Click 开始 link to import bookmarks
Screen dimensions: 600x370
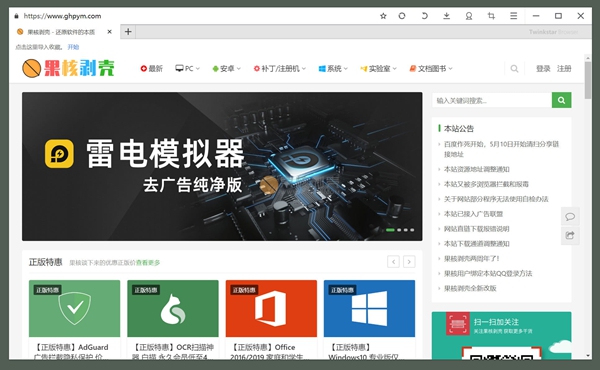click(73, 47)
